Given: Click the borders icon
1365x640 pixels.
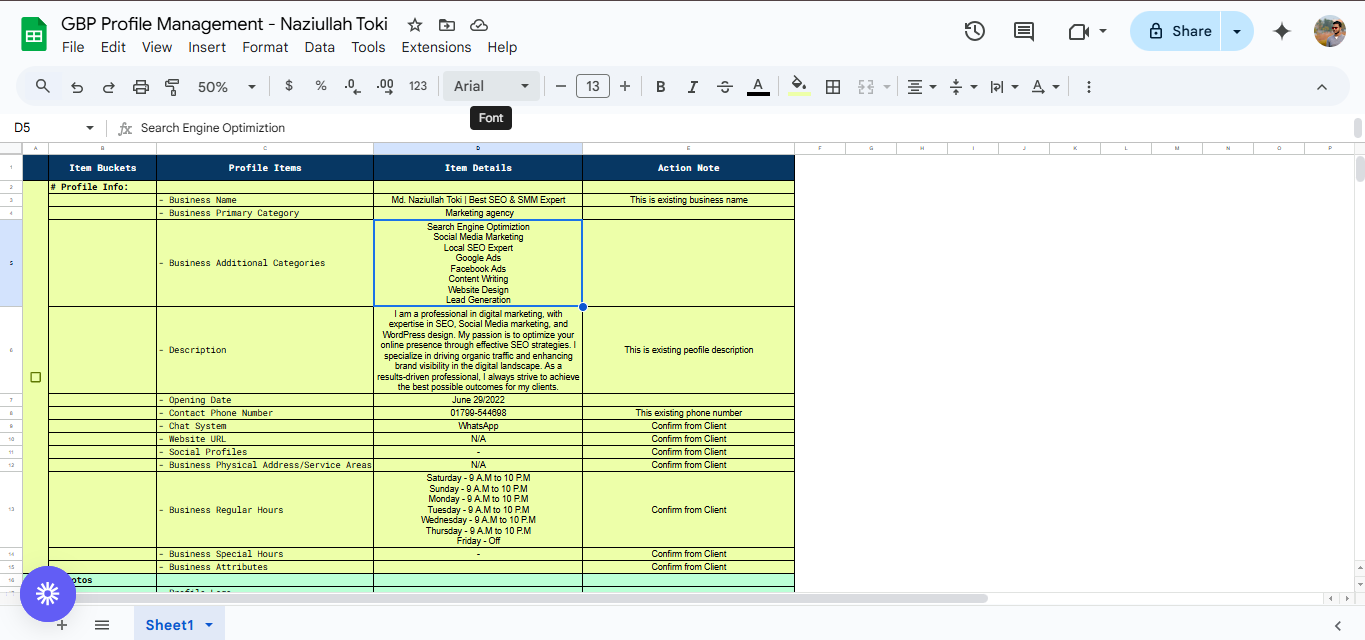Looking at the screenshot, I should pos(832,87).
